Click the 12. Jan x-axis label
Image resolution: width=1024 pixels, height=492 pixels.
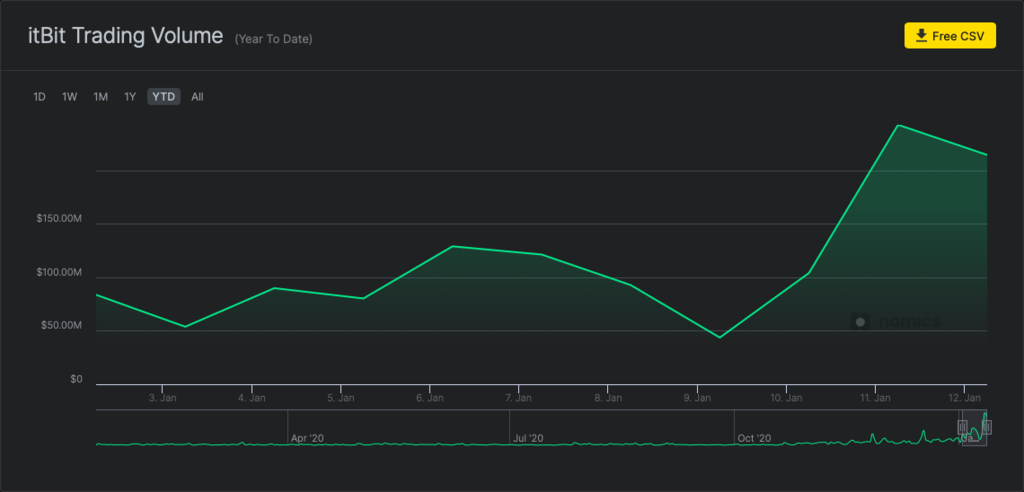click(964, 398)
